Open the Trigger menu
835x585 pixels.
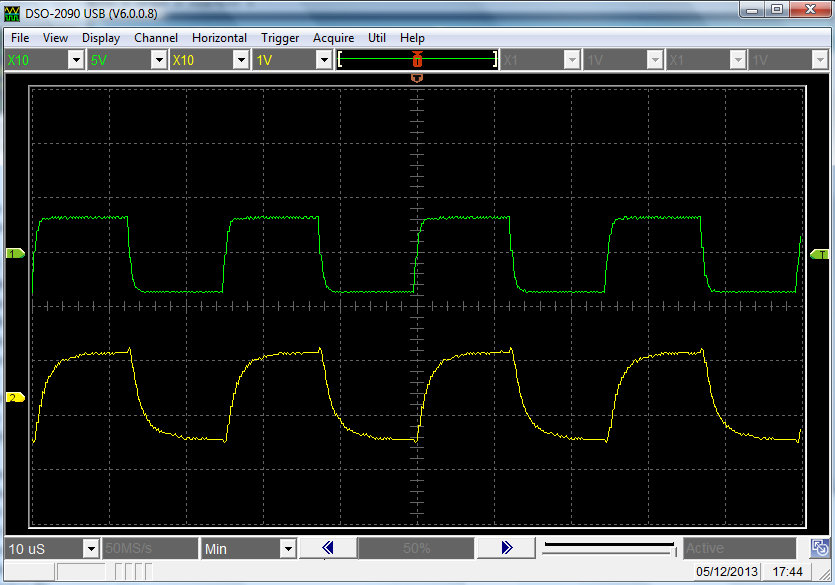(x=280, y=38)
